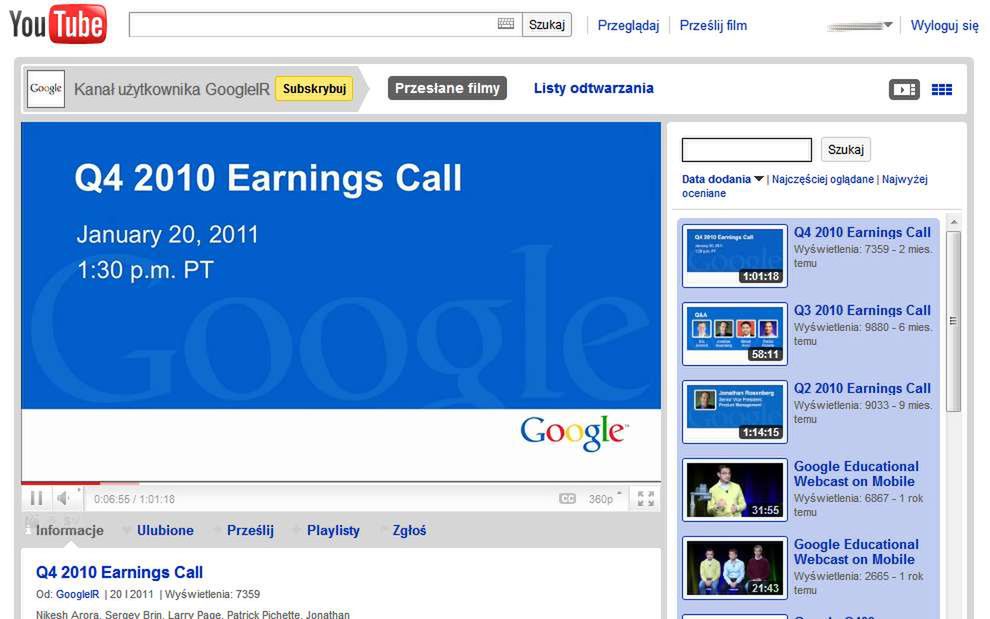
Task: Click the Google channel avatar icon
Action: tap(45, 88)
